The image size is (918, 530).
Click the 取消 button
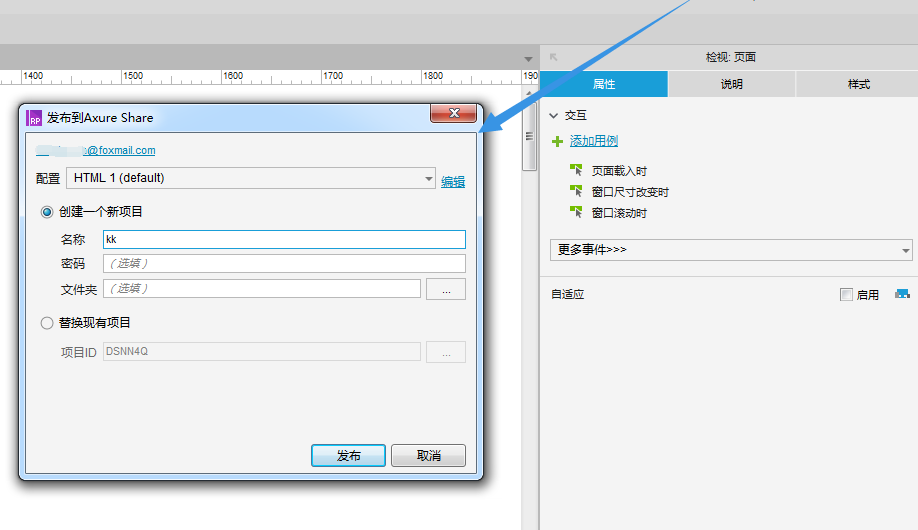pos(429,456)
